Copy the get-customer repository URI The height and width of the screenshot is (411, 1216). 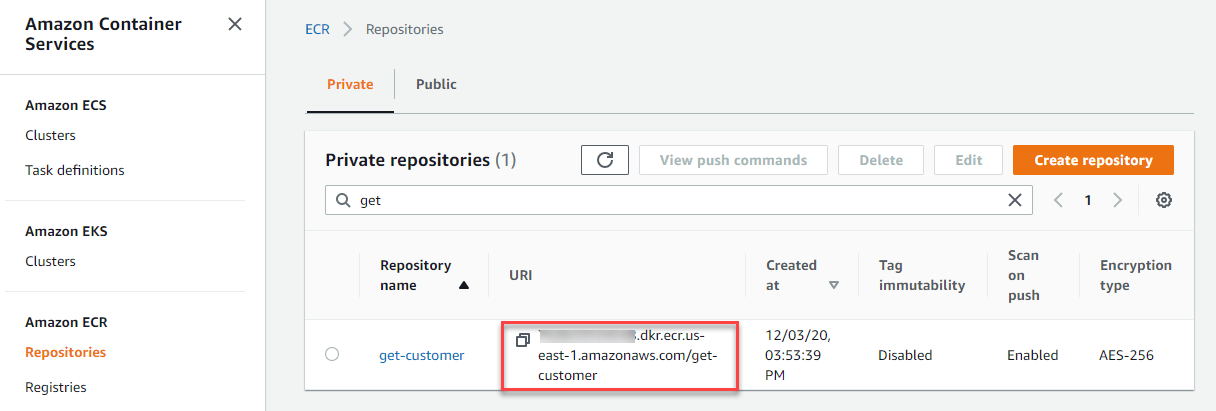click(x=522, y=340)
